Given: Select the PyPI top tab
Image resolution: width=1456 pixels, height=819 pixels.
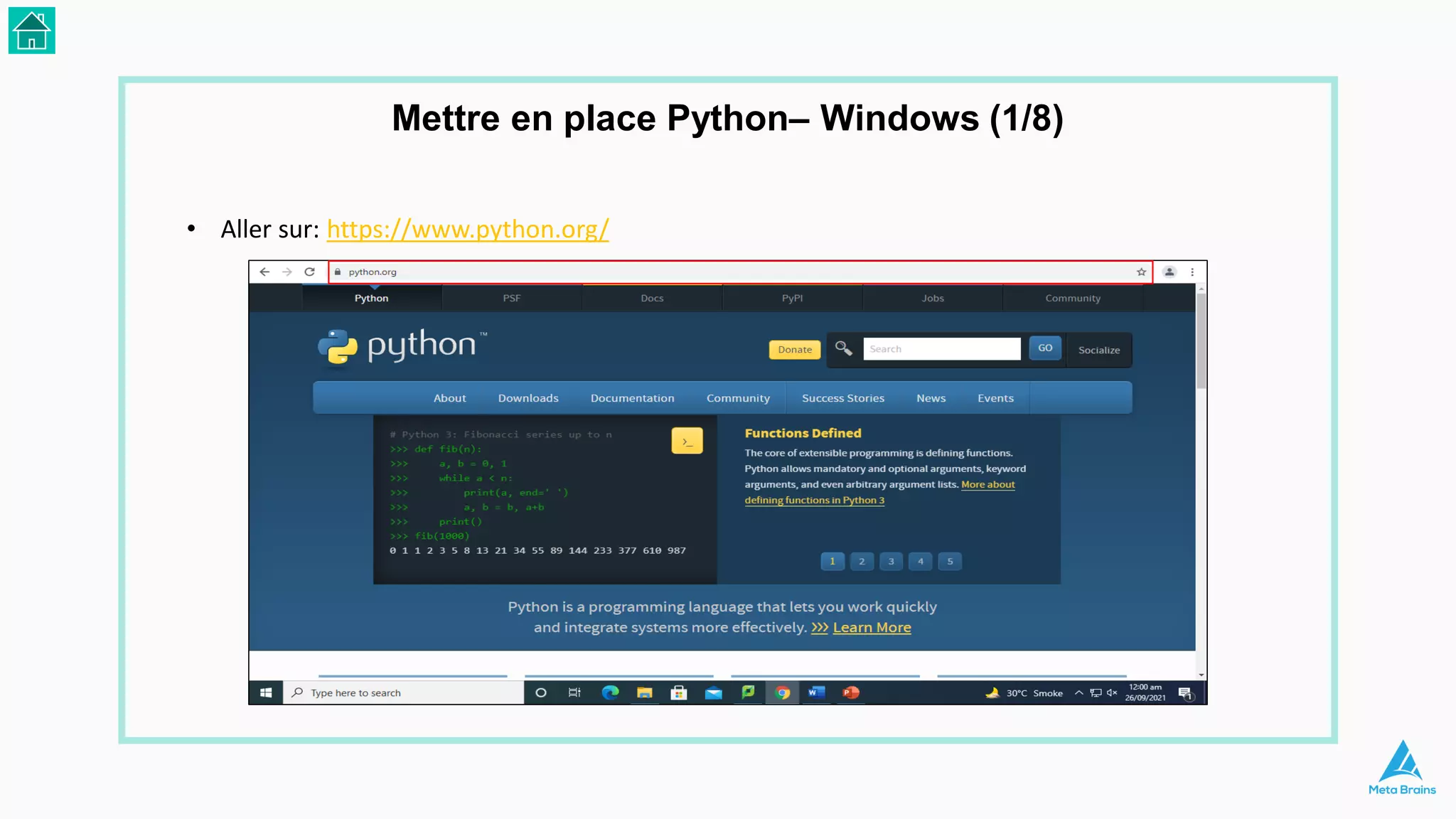Looking at the screenshot, I should point(792,298).
